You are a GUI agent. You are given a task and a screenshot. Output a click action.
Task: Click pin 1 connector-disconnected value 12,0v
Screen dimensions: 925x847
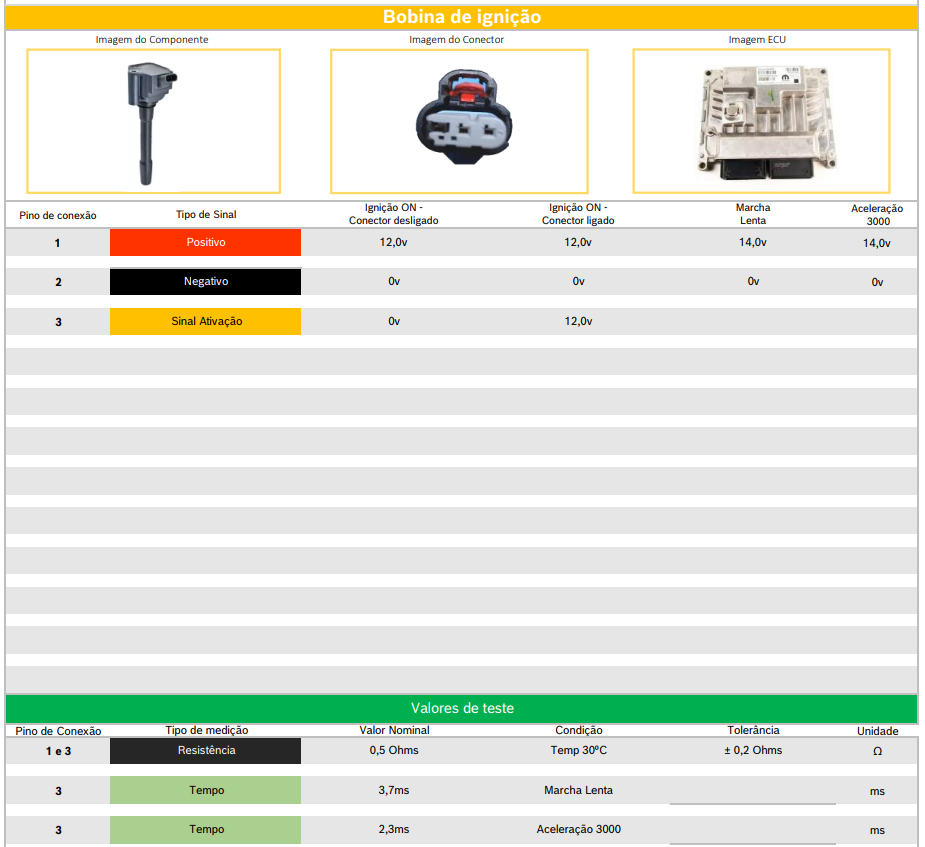click(x=393, y=242)
